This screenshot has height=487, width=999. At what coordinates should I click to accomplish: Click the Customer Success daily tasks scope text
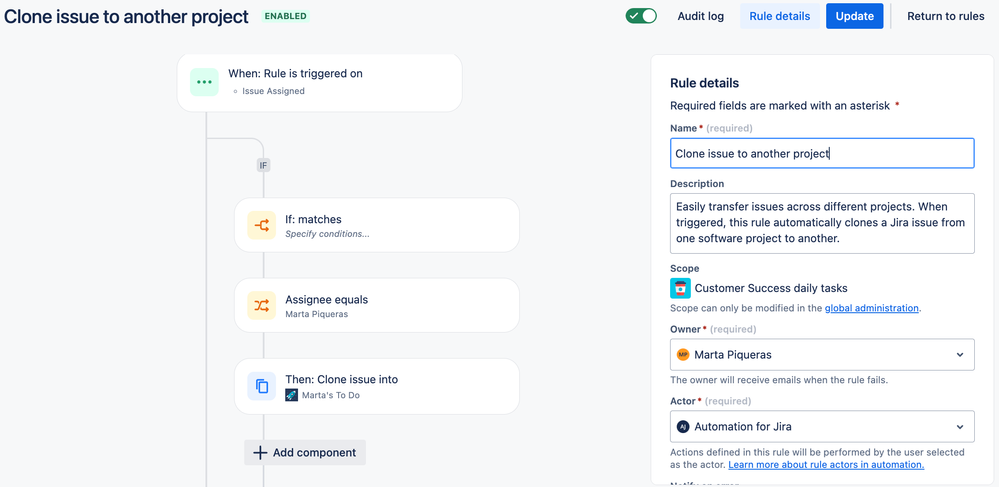click(x=771, y=288)
